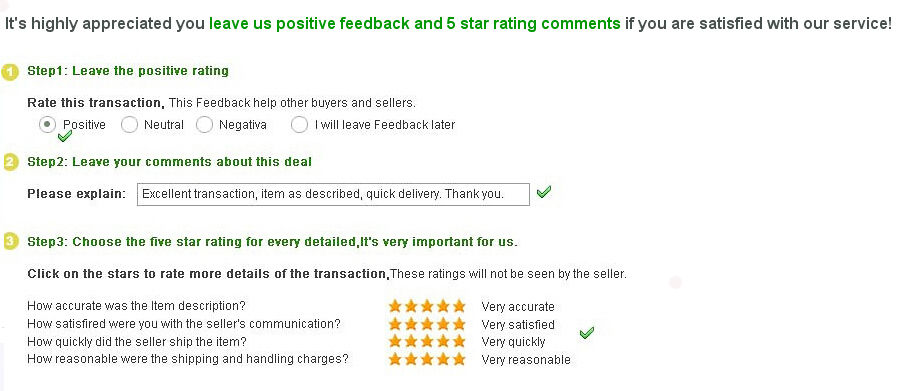The height and width of the screenshot is (391, 911).
Task: Click the yellow Step 3 number badge
Action: point(11,241)
